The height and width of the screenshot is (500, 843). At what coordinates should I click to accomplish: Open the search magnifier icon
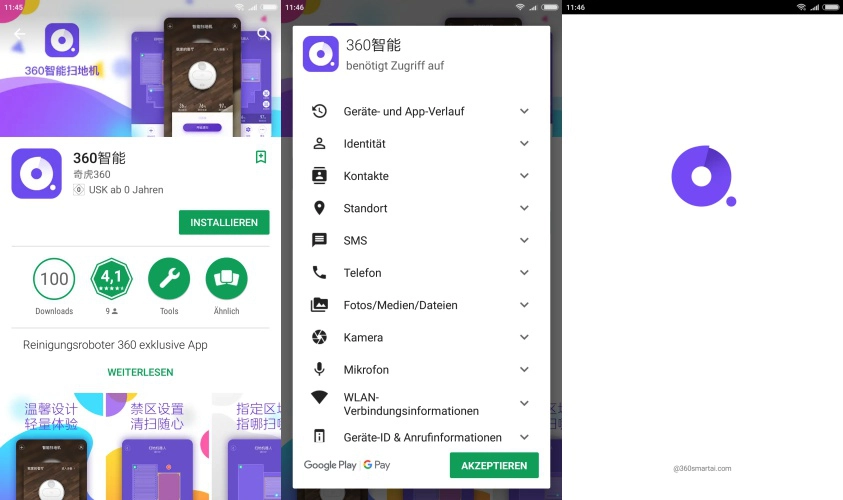pyautogui.click(x=263, y=34)
